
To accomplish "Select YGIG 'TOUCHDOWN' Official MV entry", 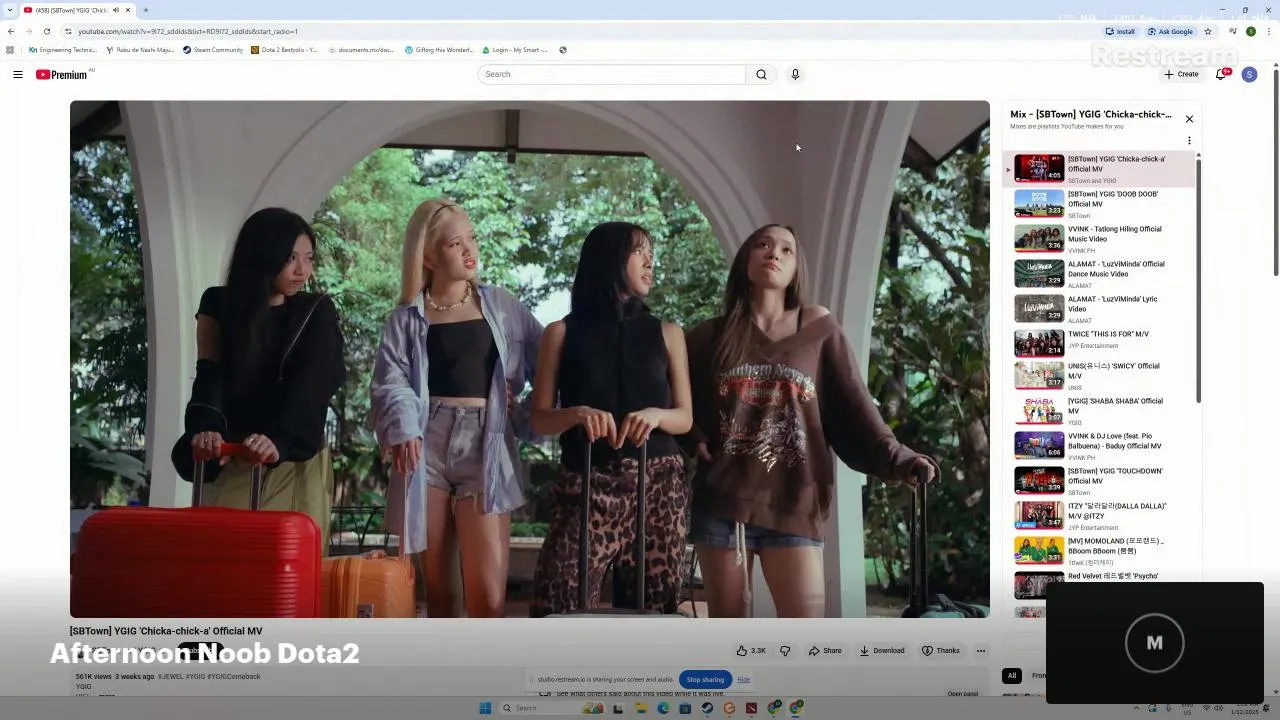I will tap(1100, 480).
